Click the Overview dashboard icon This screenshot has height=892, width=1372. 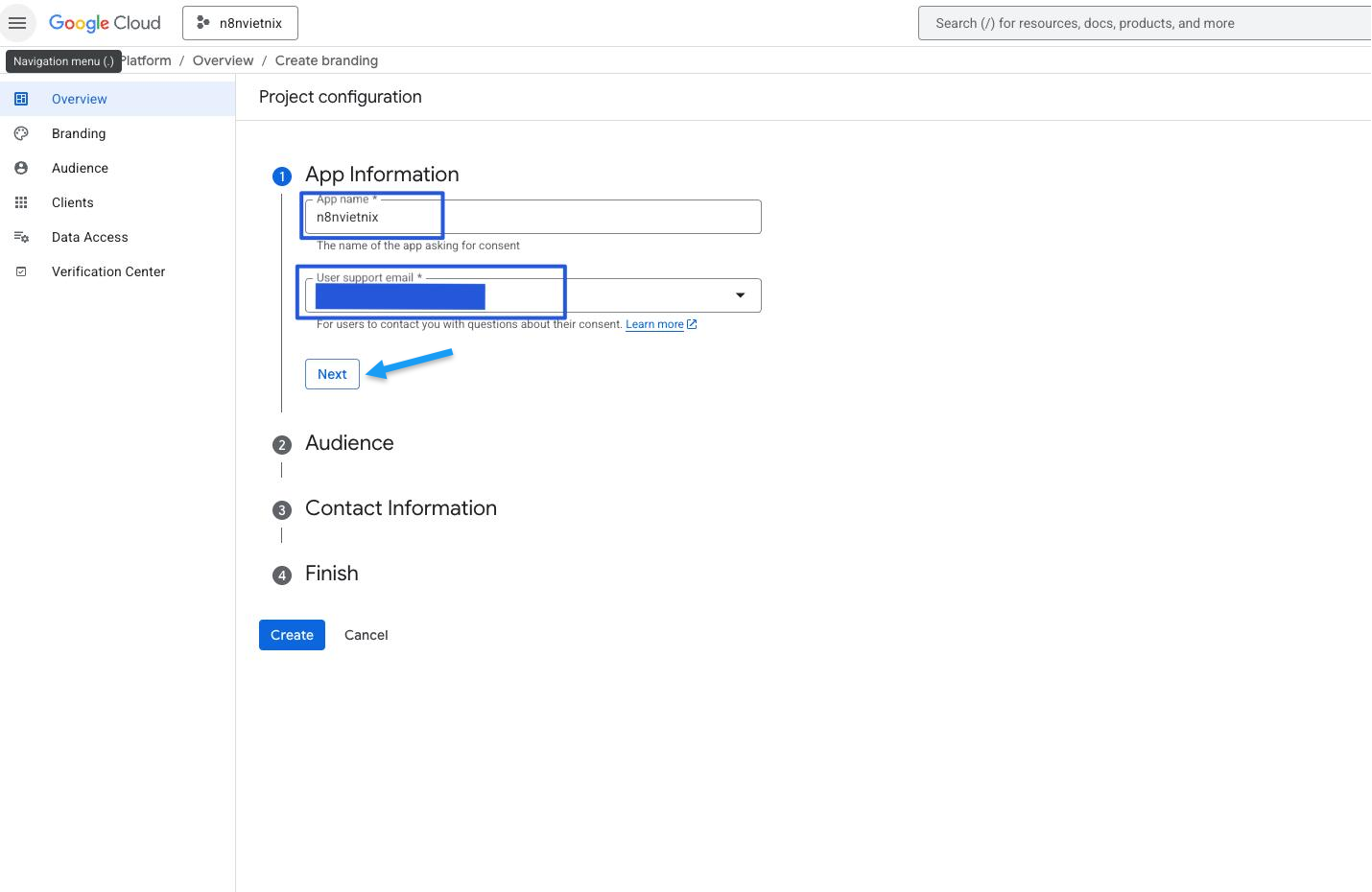[21, 99]
